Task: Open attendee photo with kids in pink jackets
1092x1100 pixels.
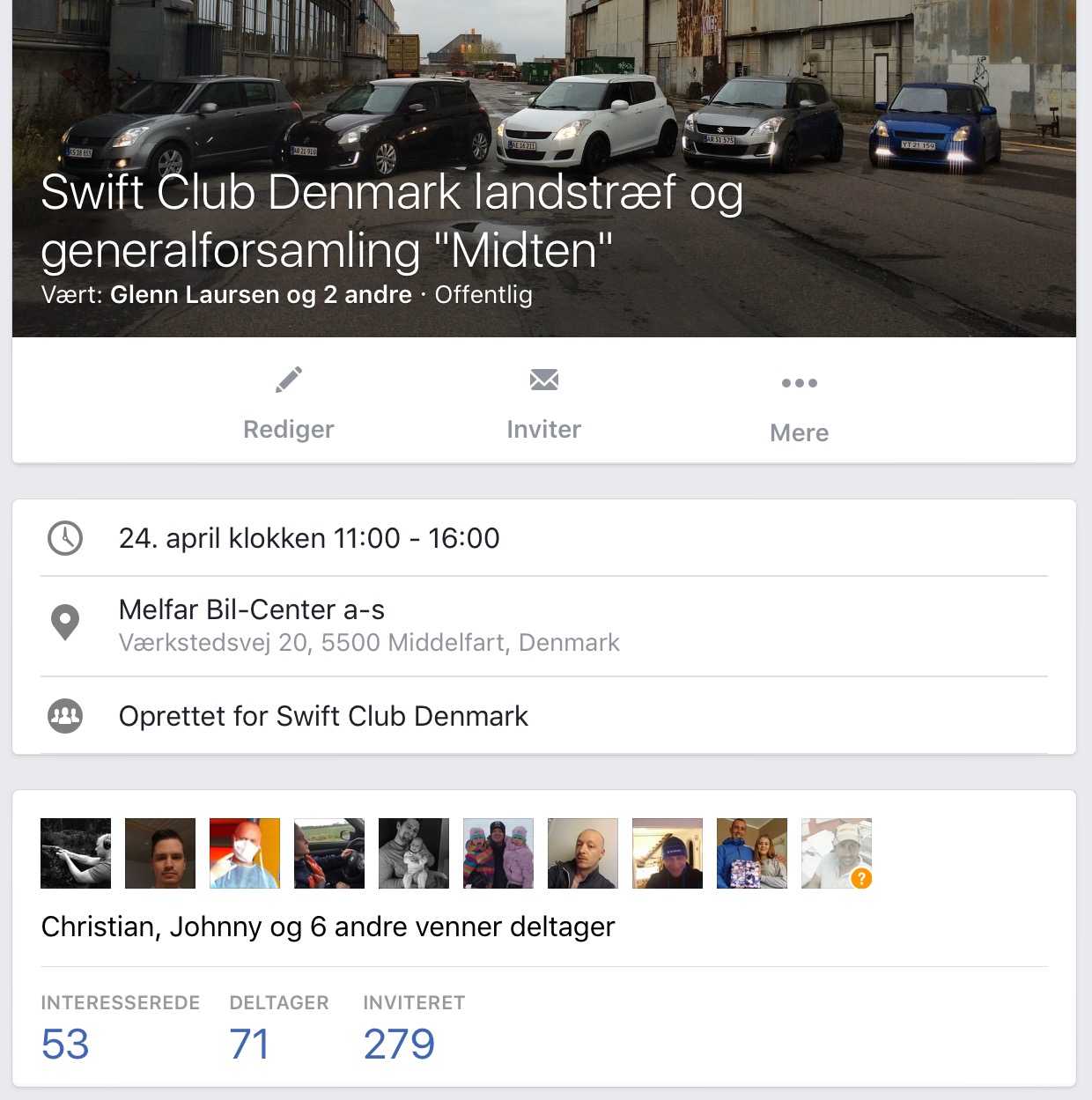Action: coord(498,853)
